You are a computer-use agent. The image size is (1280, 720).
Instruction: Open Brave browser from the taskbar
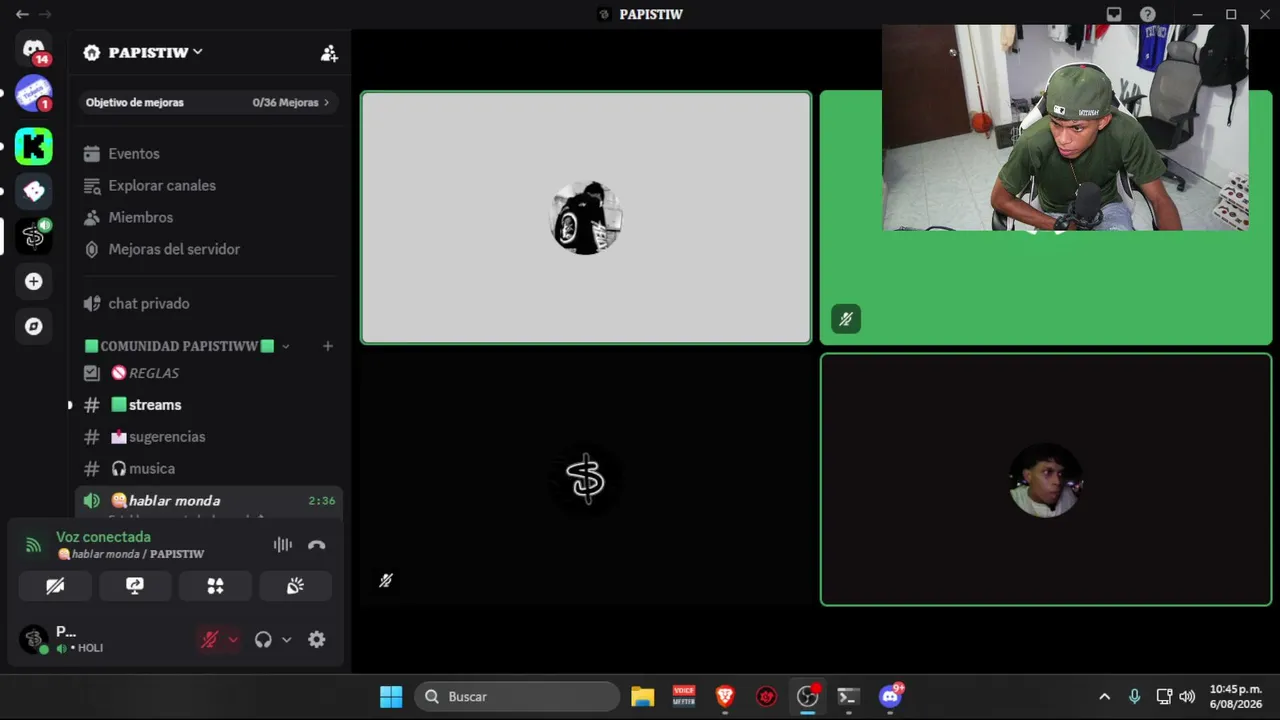(725, 697)
